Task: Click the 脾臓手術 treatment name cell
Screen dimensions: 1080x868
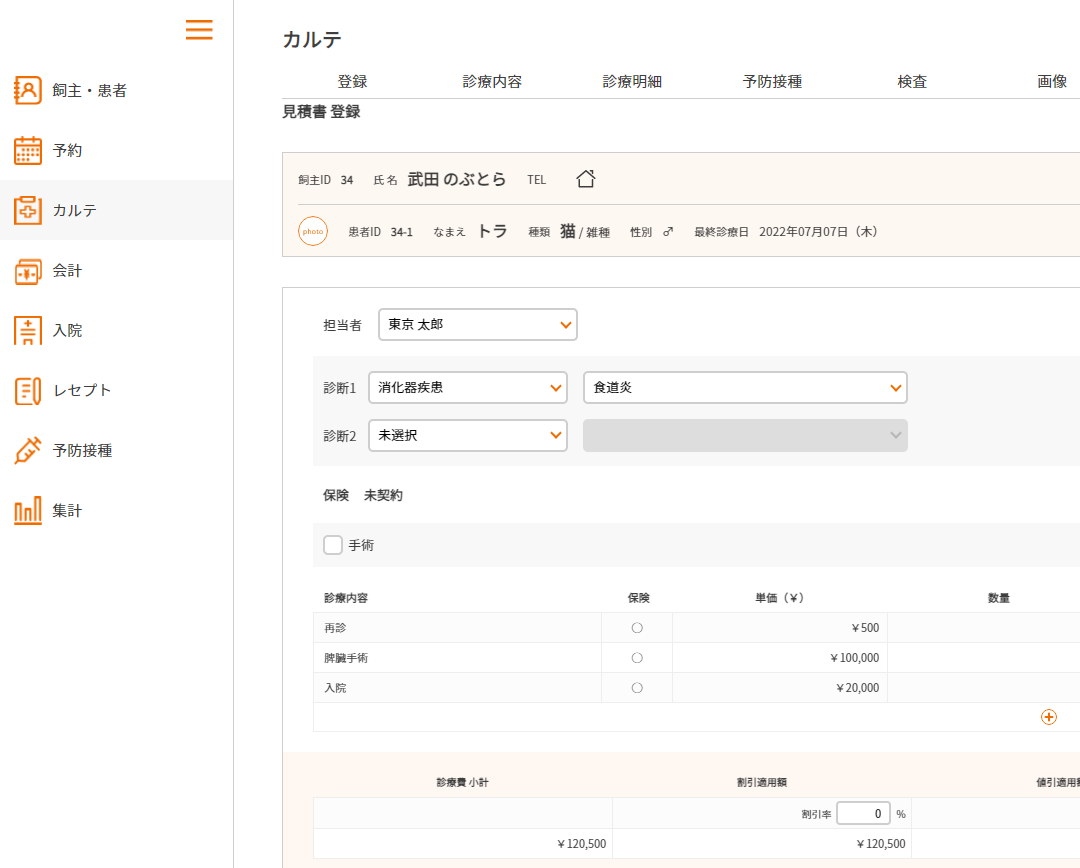Action: (457, 658)
